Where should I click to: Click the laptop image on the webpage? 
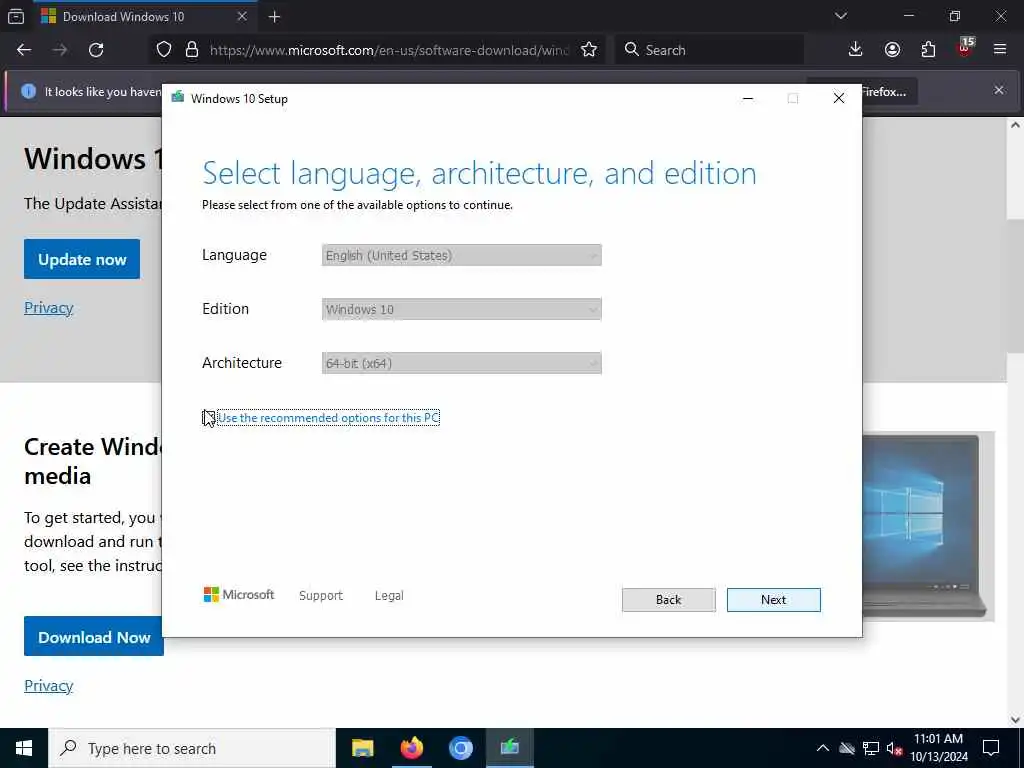(x=928, y=526)
